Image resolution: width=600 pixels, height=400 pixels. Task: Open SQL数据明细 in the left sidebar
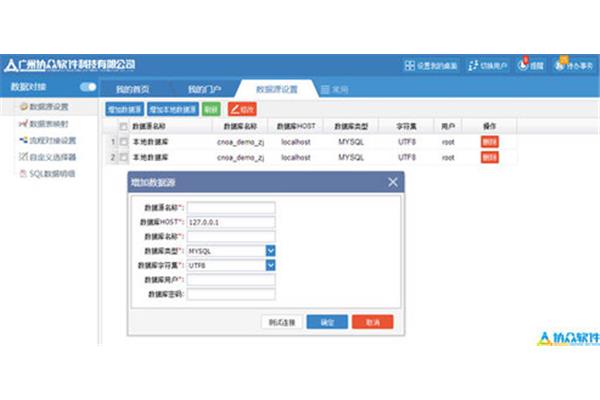[x=47, y=174]
